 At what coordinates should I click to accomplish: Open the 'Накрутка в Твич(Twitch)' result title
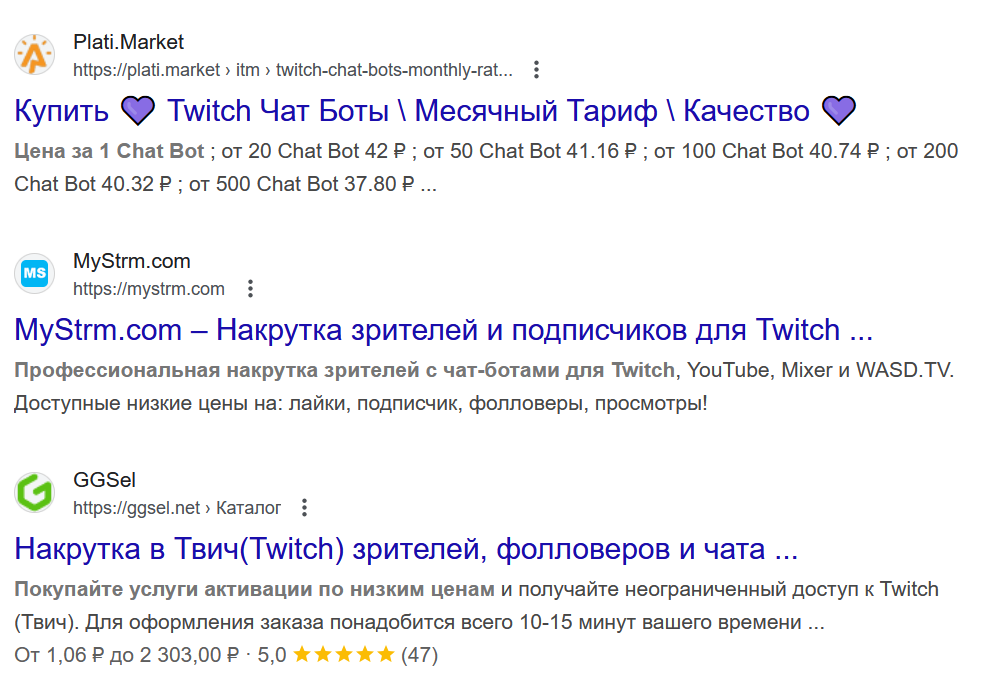405,549
